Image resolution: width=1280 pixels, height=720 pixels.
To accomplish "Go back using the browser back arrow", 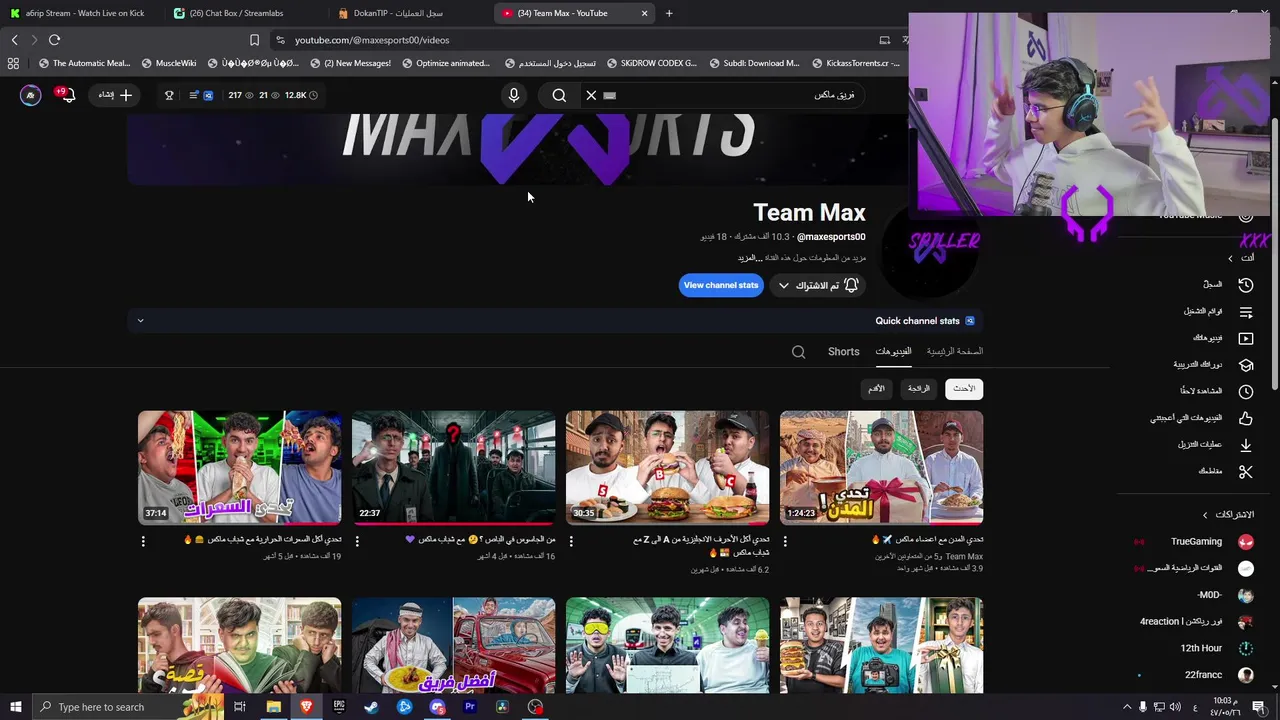I will click(x=14, y=40).
